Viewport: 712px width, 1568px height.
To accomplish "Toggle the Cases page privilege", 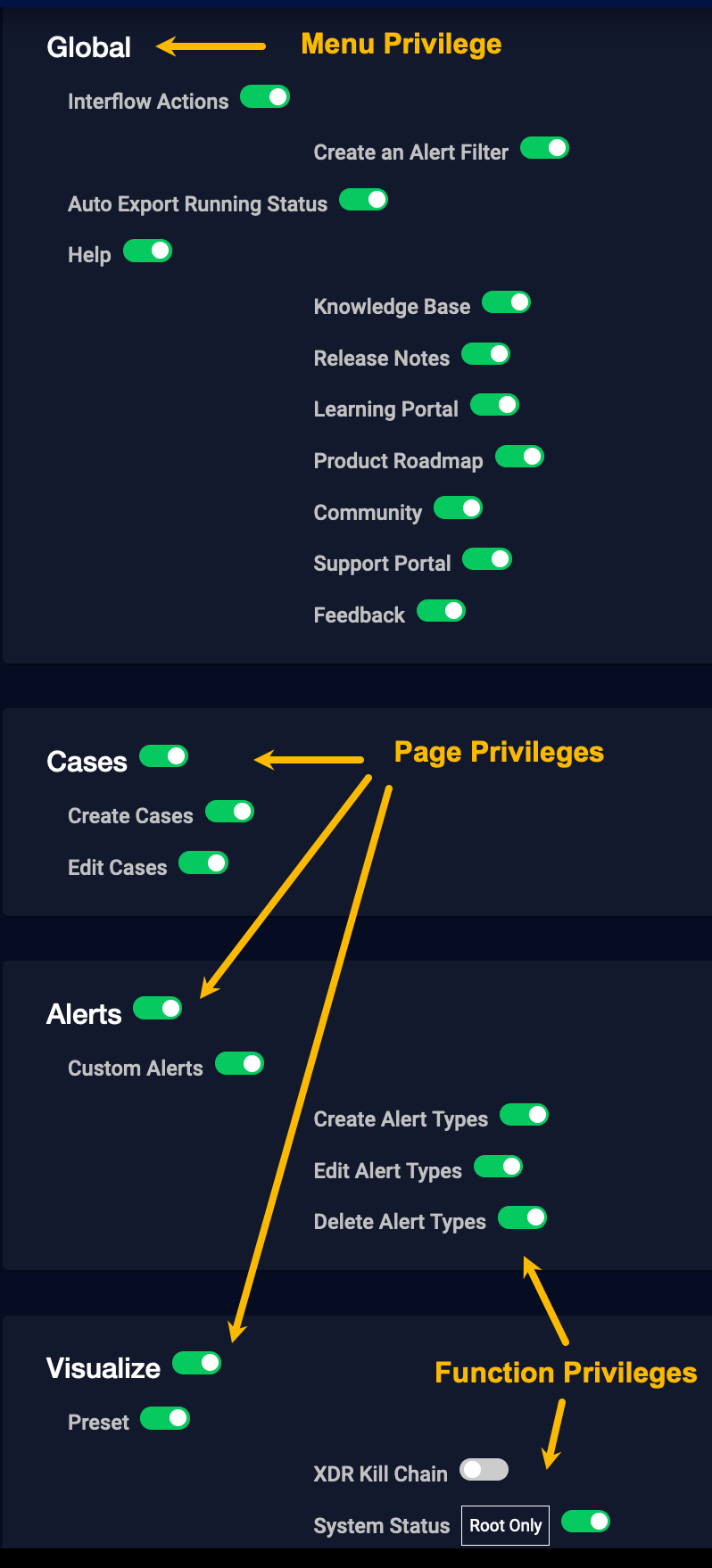I will tap(163, 756).
